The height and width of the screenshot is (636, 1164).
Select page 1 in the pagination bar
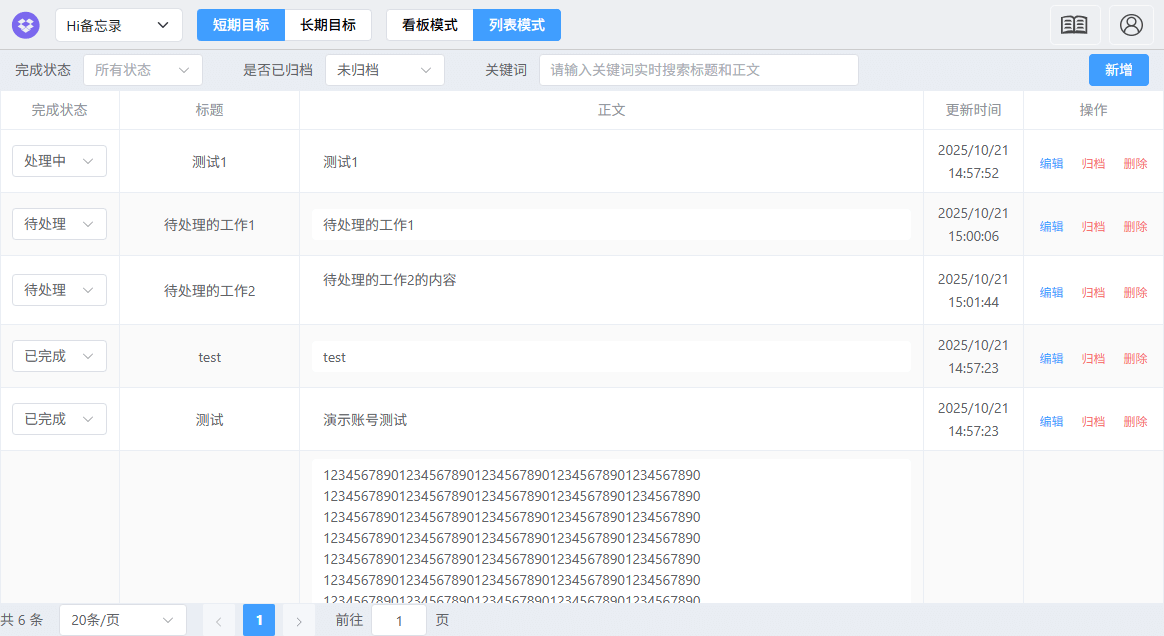259,620
